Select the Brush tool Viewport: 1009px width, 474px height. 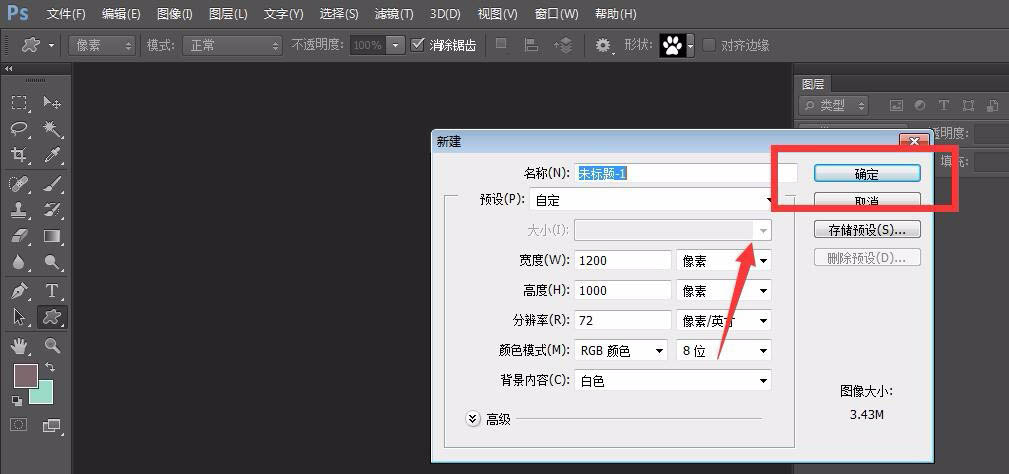coord(52,185)
